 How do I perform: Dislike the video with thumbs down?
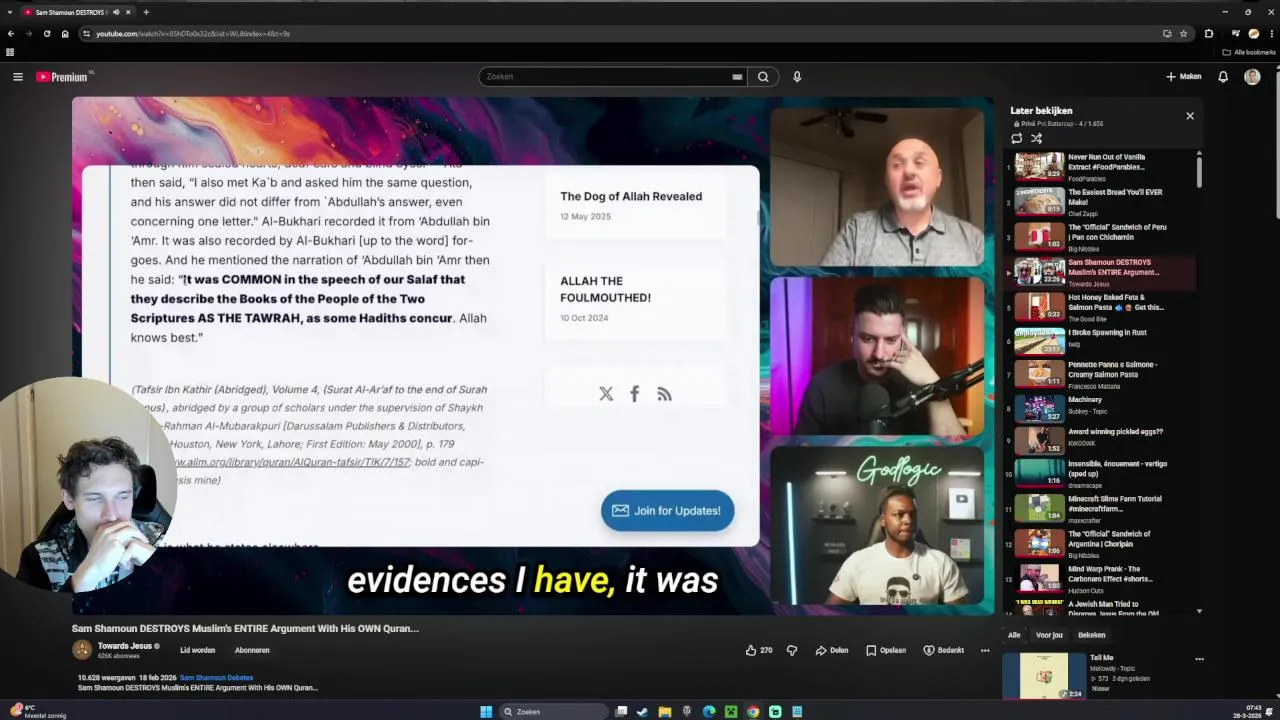(x=791, y=650)
